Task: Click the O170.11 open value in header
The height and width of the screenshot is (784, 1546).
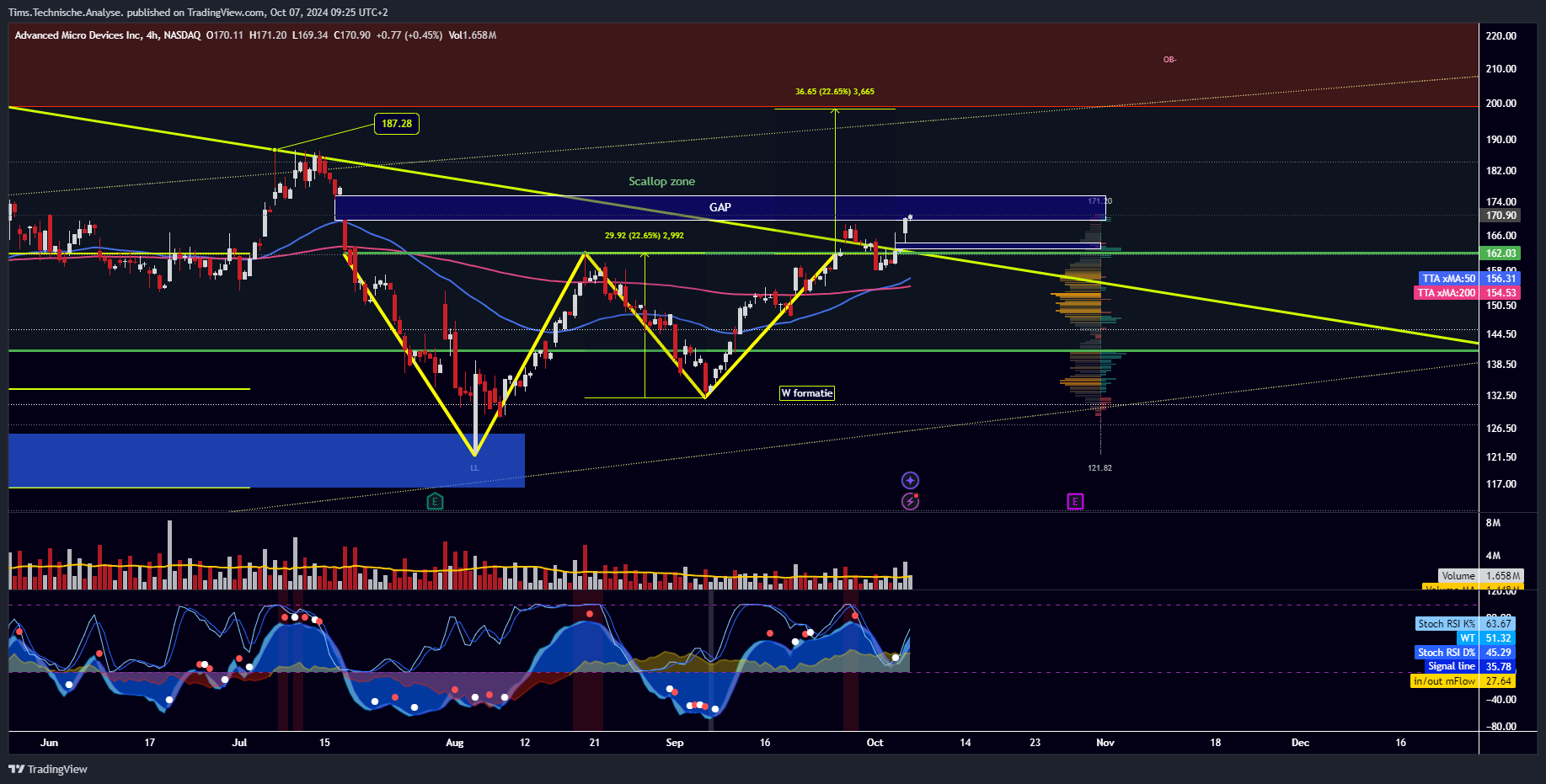Action: (x=225, y=35)
